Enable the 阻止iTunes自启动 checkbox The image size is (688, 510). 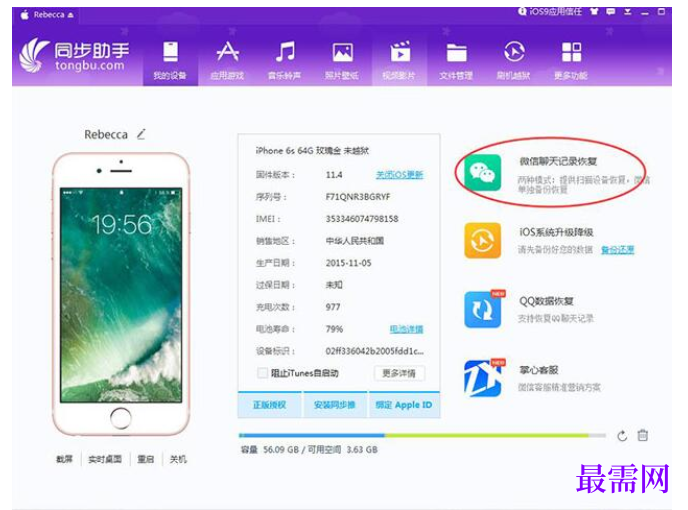pyautogui.click(x=262, y=373)
